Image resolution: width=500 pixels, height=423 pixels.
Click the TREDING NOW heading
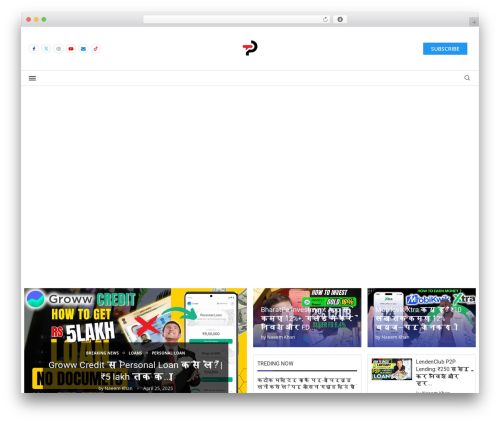[275, 364]
